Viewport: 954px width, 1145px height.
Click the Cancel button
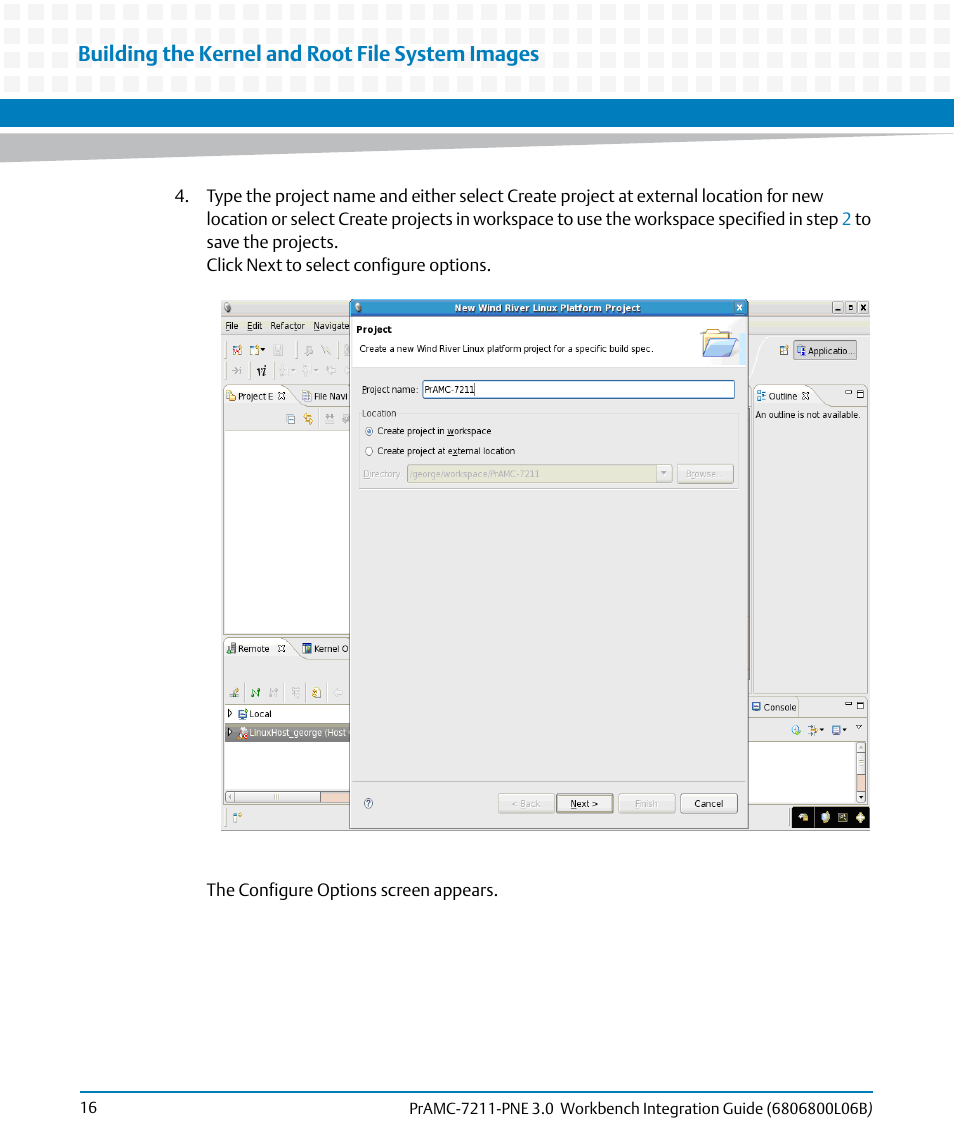pyautogui.click(x=709, y=803)
